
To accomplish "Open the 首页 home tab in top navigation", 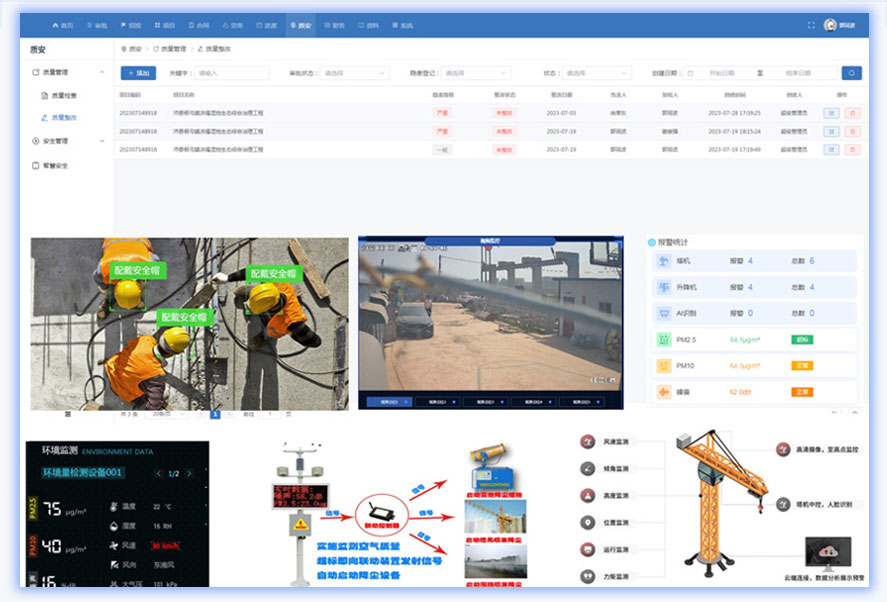I will pyautogui.click(x=63, y=25).
